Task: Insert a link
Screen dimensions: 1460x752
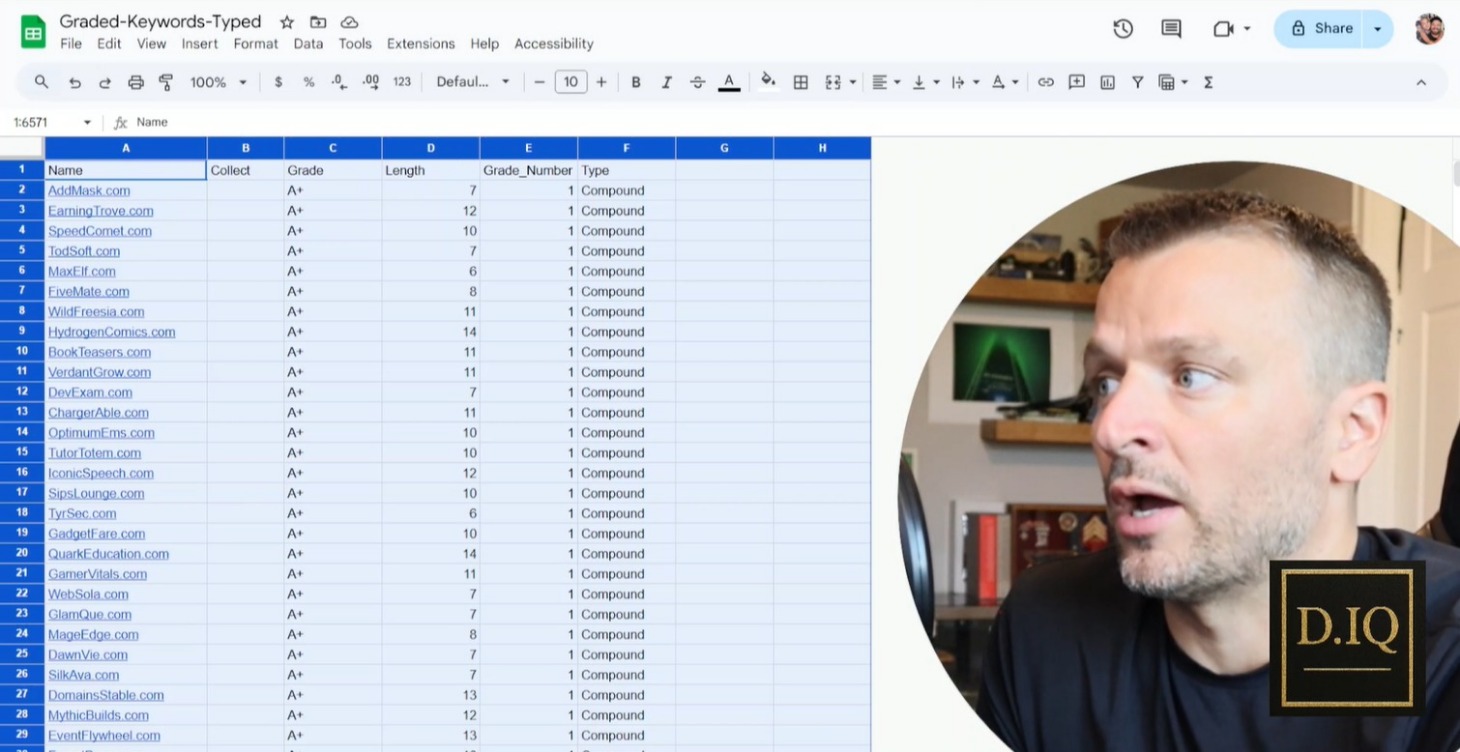Action: pos(1045,83)
